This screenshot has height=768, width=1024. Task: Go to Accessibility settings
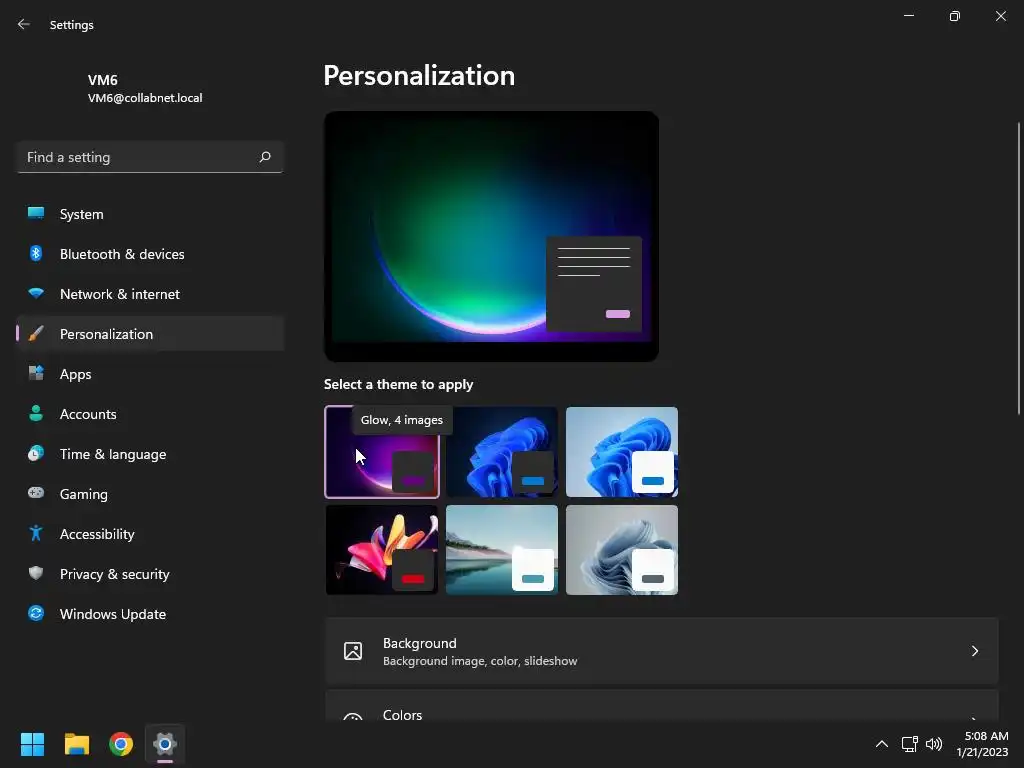point(150,534)
